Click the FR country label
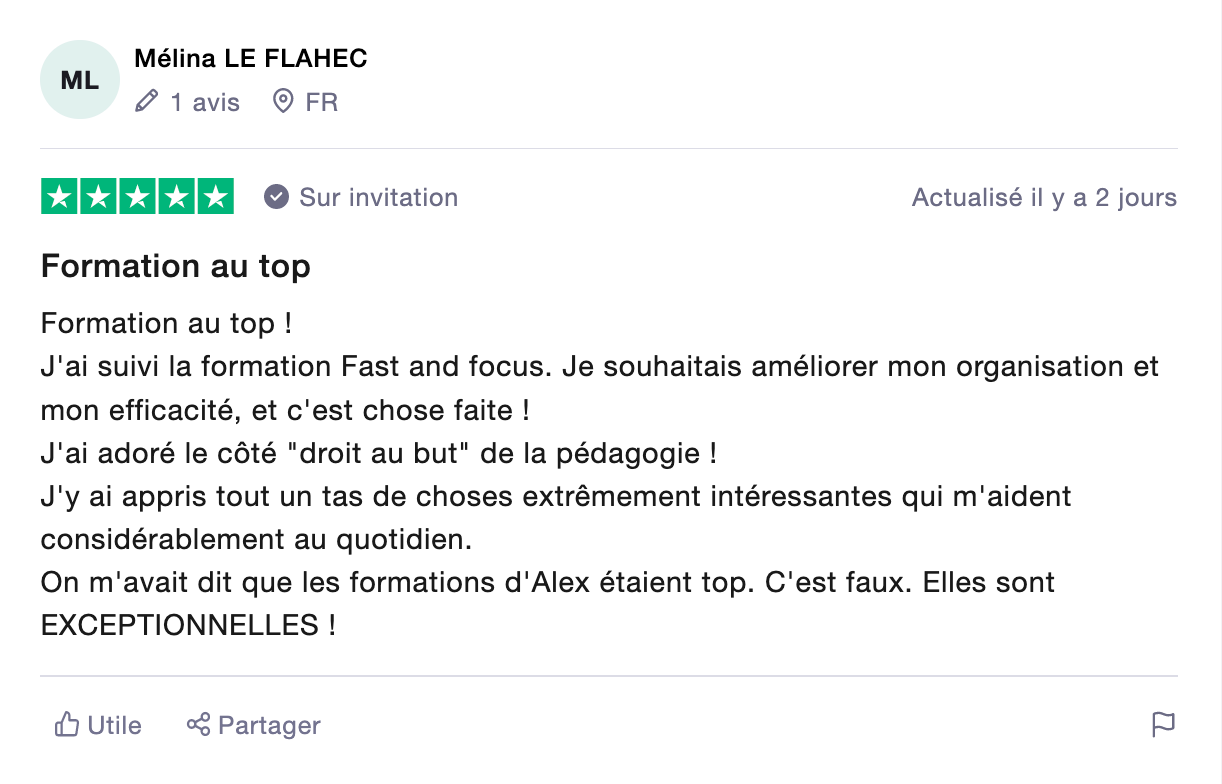 [x=322, y=102]
